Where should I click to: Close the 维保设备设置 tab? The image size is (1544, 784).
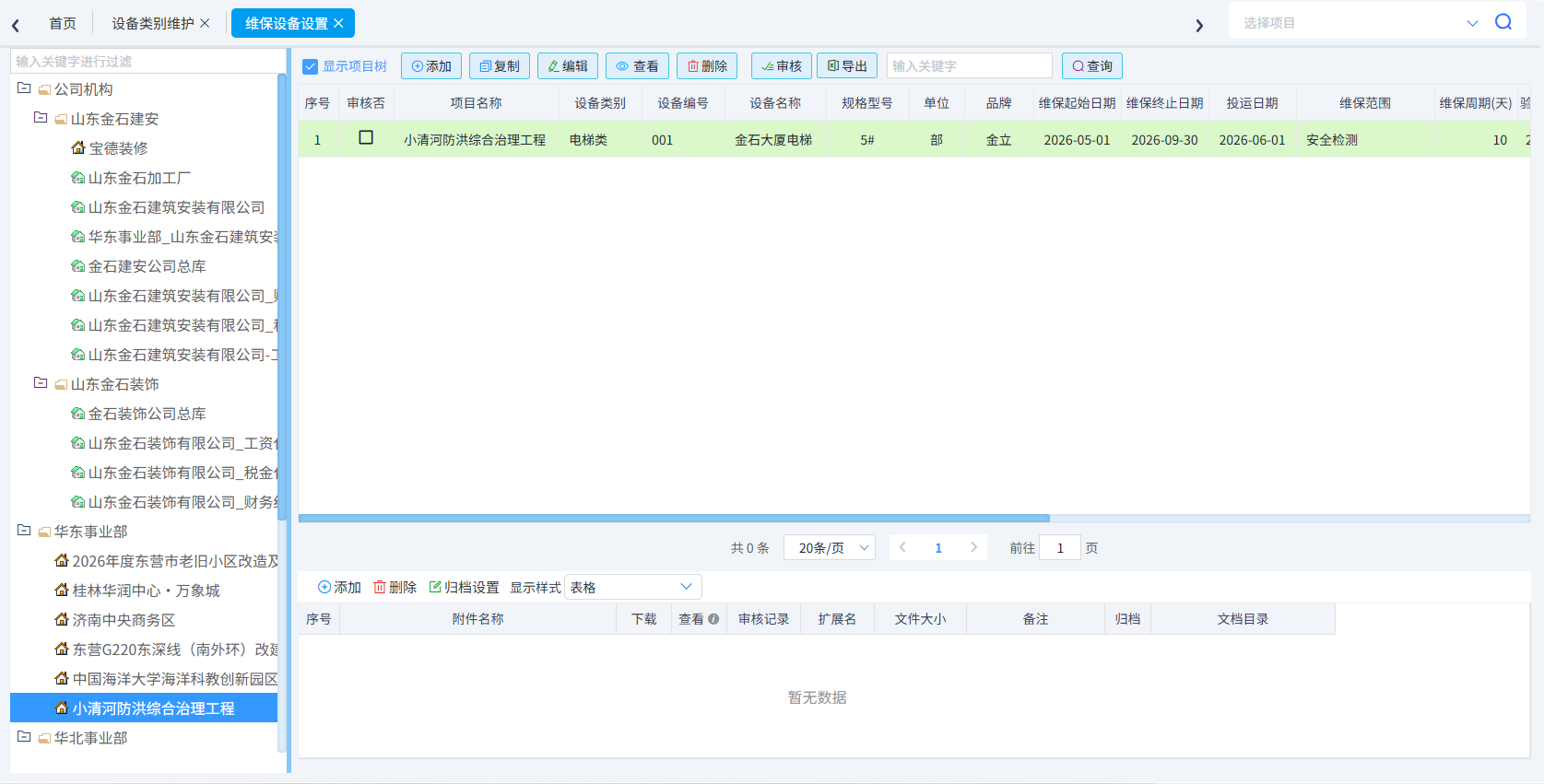(x=338, y=23)
